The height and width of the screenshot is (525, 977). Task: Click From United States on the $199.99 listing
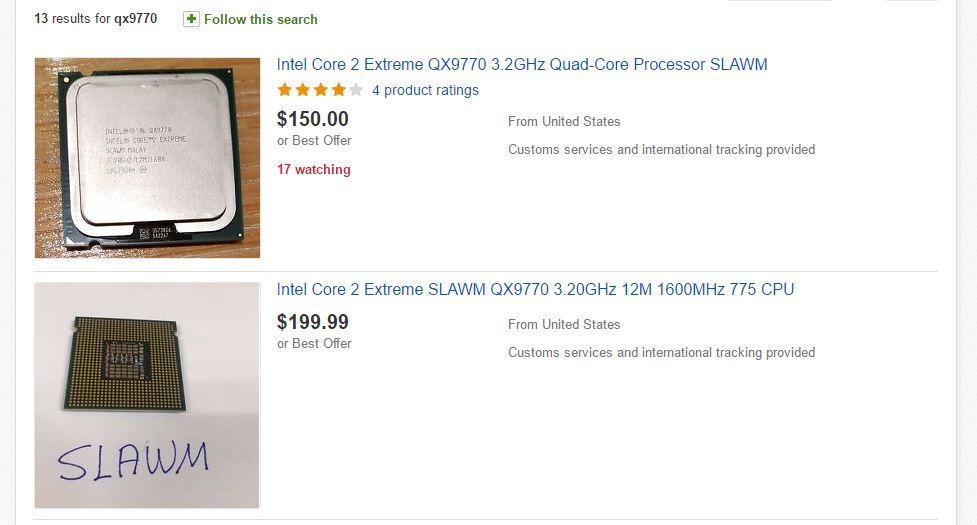pos(564,325)
